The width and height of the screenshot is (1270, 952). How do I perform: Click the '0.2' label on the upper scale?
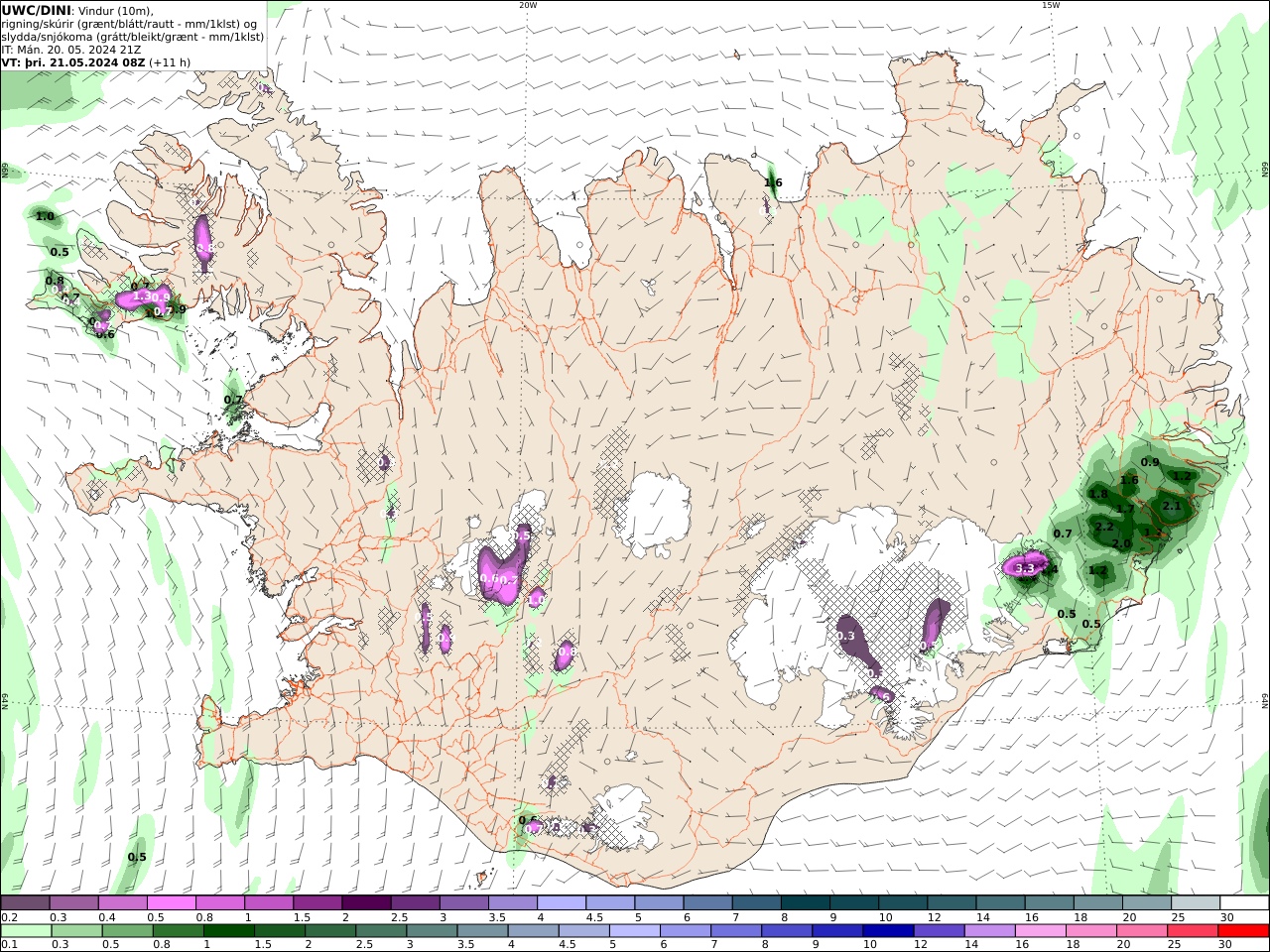pos(9,917)
